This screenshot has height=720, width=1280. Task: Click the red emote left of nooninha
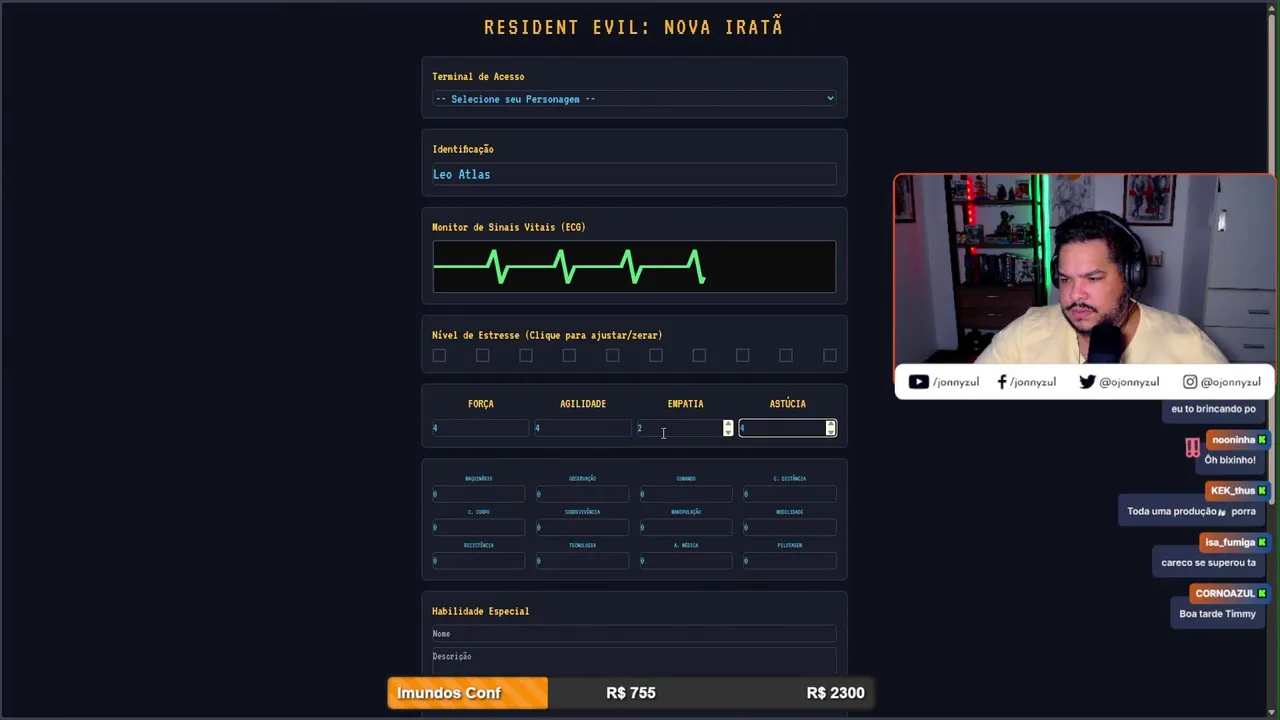pyautogui.click(x=1192, y=448)
